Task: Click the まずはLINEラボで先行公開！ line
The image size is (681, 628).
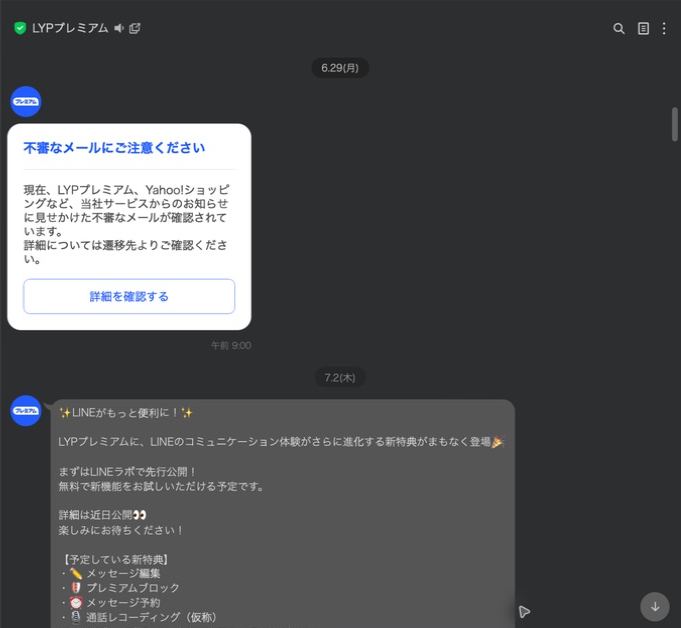Action: pyautogui.click(x=128, y=472)
